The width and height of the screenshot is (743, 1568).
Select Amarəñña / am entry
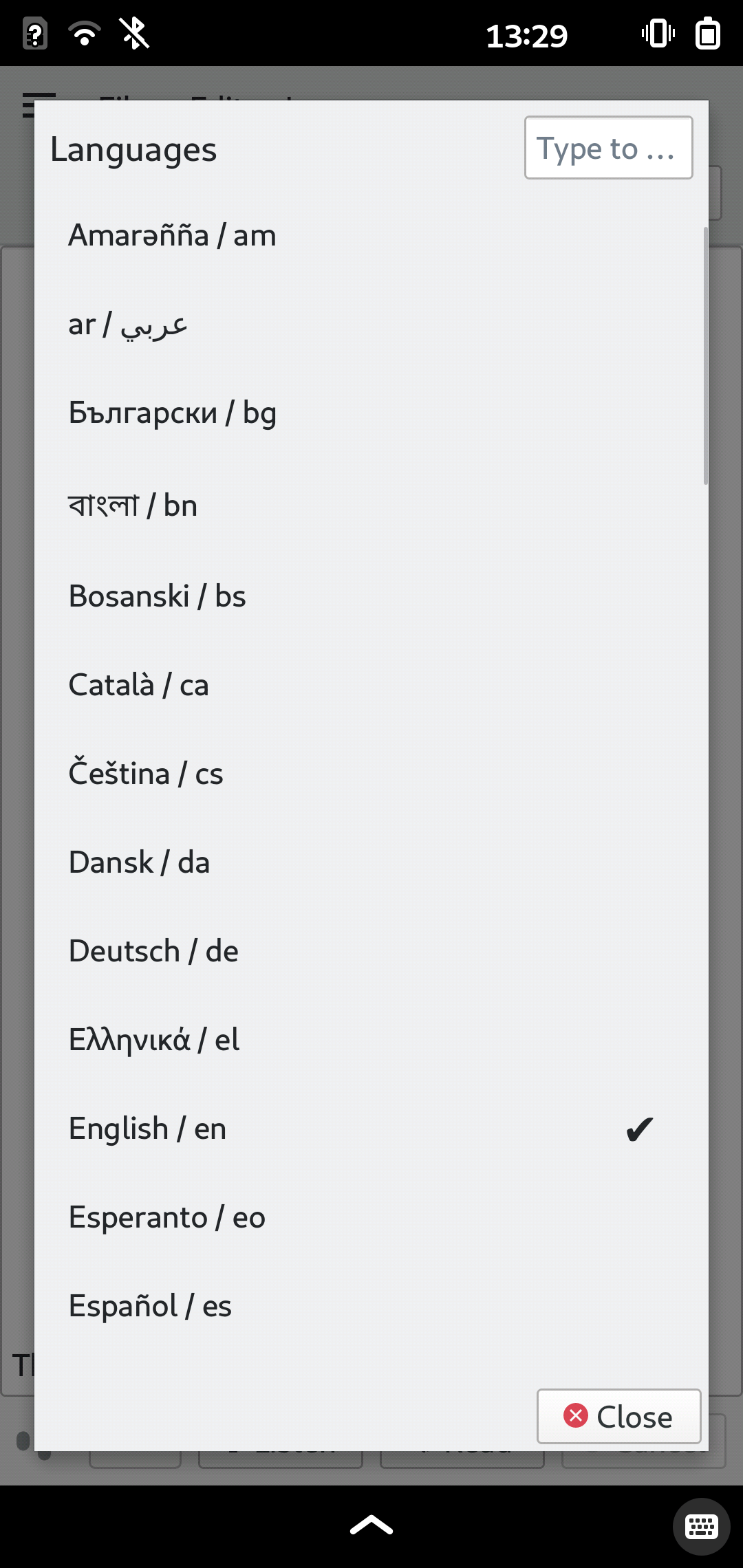[x=172, y=236]
